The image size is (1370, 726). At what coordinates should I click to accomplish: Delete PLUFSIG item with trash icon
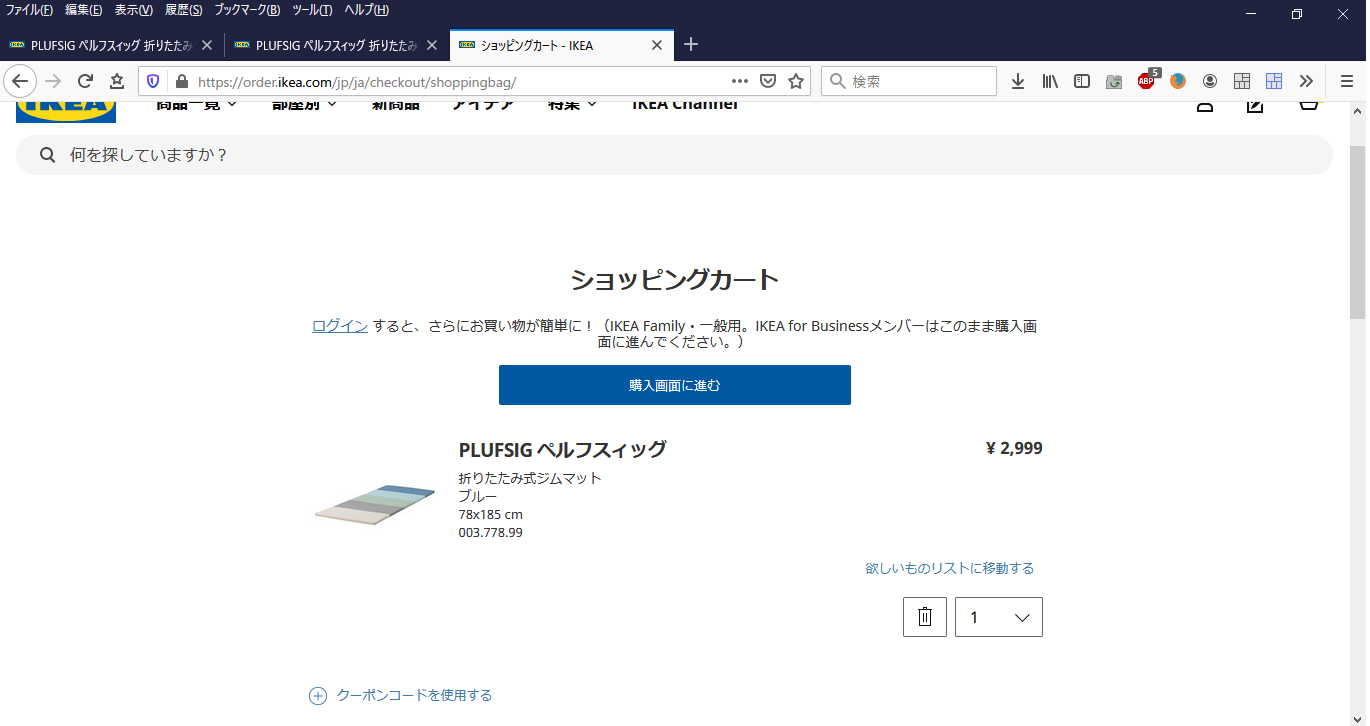[x=925, y=617]
